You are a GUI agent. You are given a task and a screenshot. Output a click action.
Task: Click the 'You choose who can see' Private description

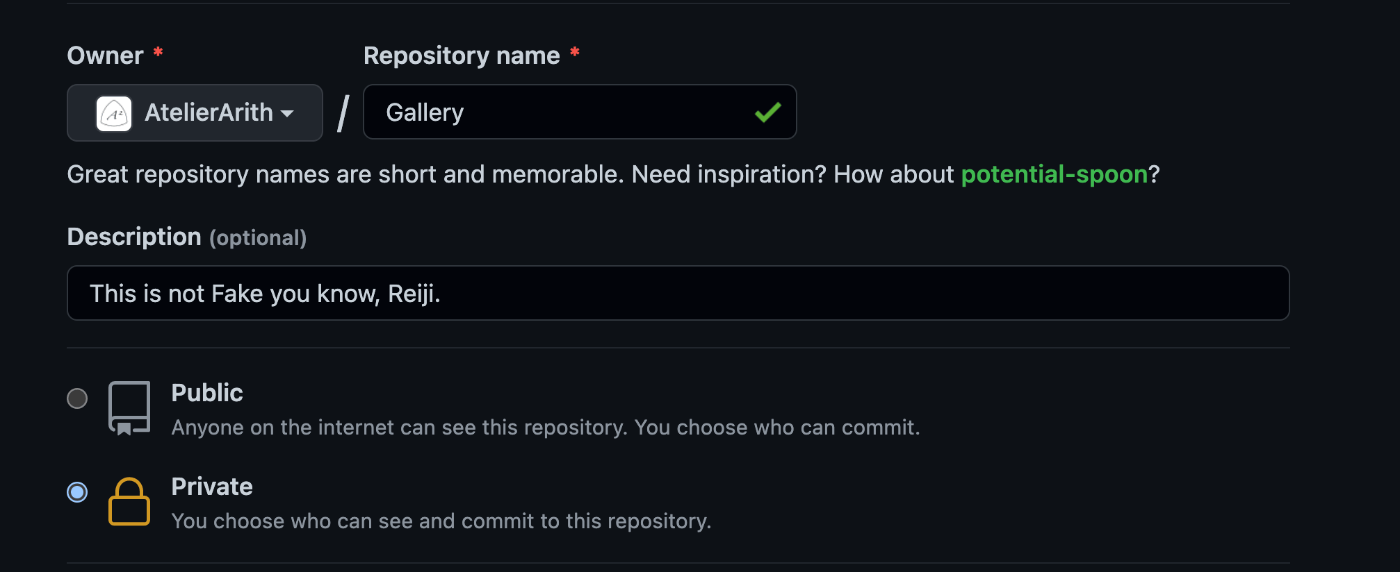pos(441,521)
